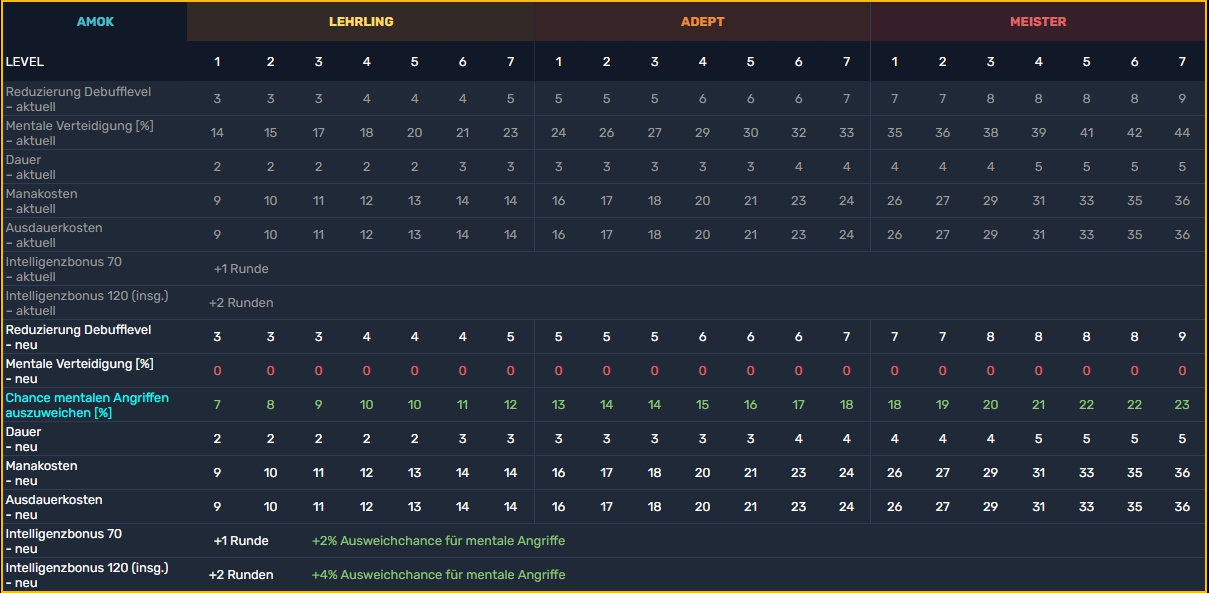Viewport: 1209px width, 593px height.
Task: Click green value 23 in Chance row
Action: click(x=1182, y=404)
